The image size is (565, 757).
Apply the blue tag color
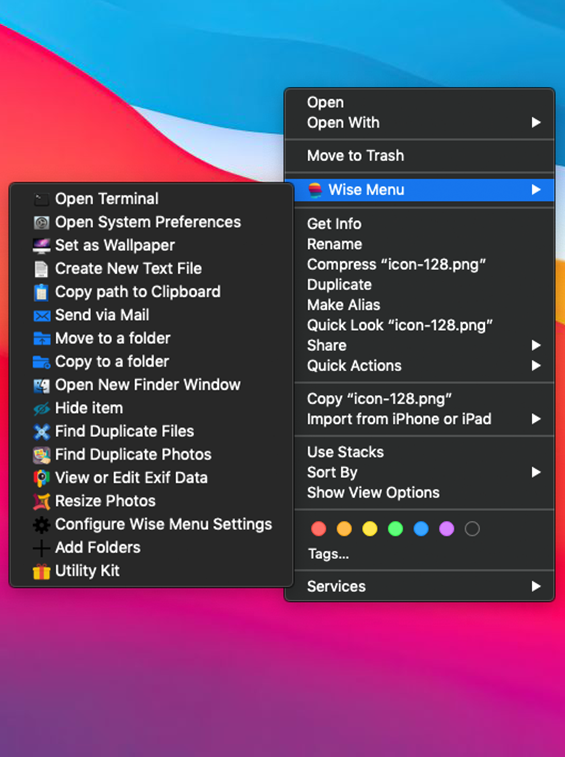coord(421,529)
